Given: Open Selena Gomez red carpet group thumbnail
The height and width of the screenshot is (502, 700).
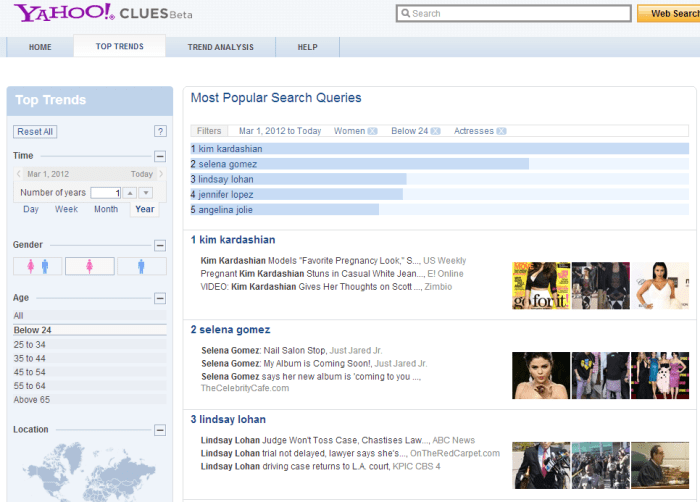Looking at the screenshot, I should pyautogui.click(x=660, y=375).
